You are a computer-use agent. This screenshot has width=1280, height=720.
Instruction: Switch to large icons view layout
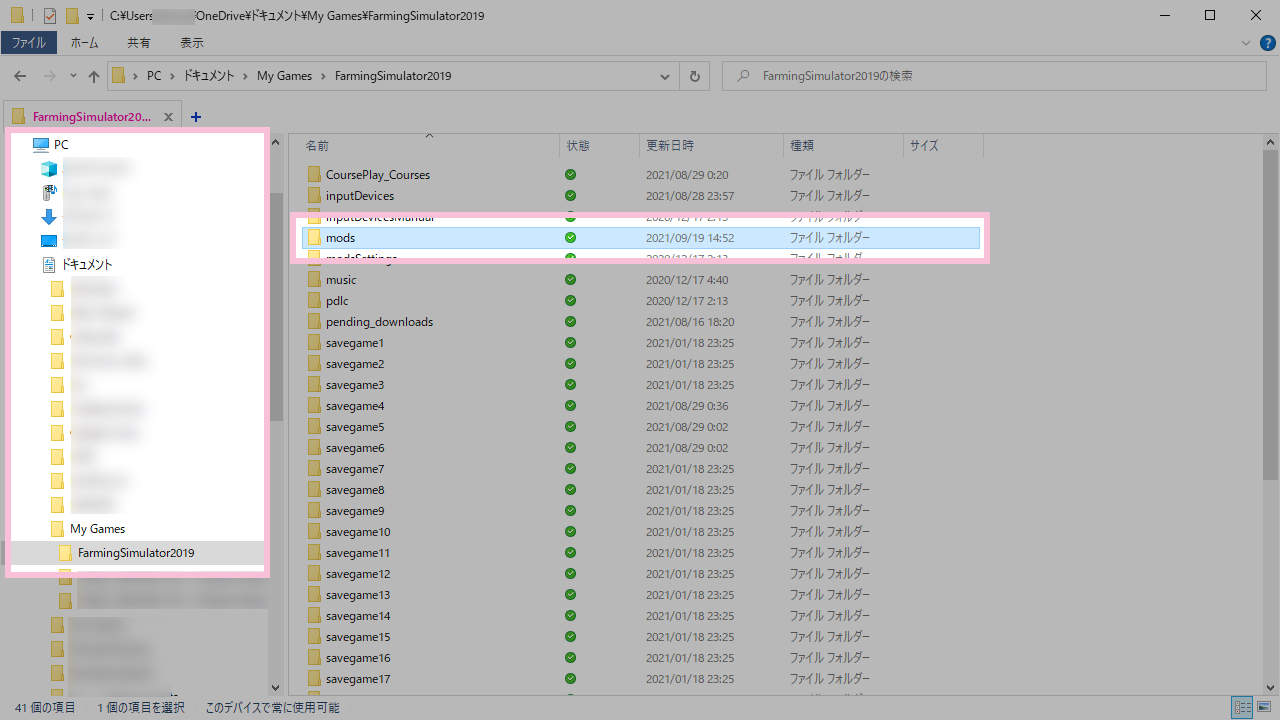1262,707
